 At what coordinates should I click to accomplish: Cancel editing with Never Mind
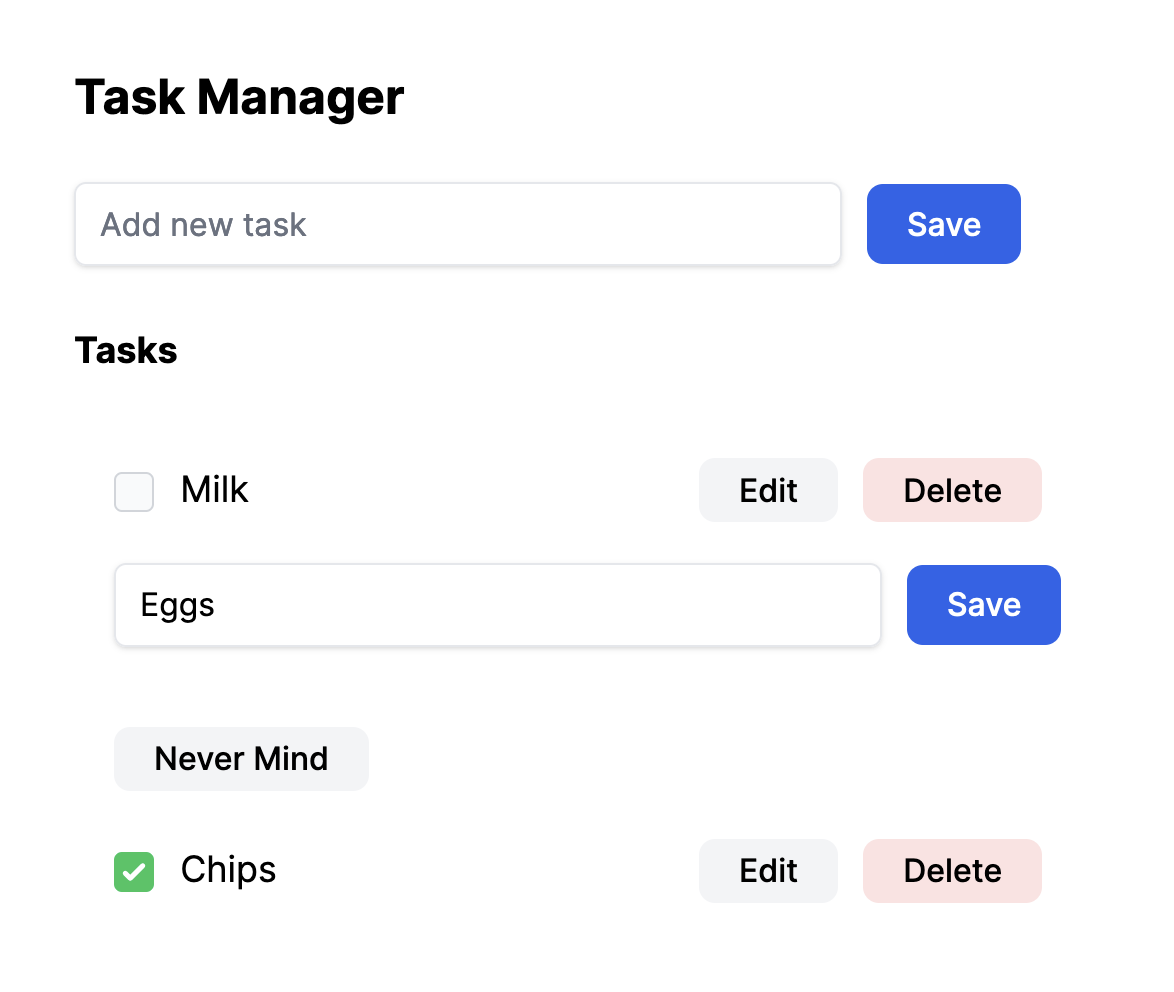[x=241, y=758]
